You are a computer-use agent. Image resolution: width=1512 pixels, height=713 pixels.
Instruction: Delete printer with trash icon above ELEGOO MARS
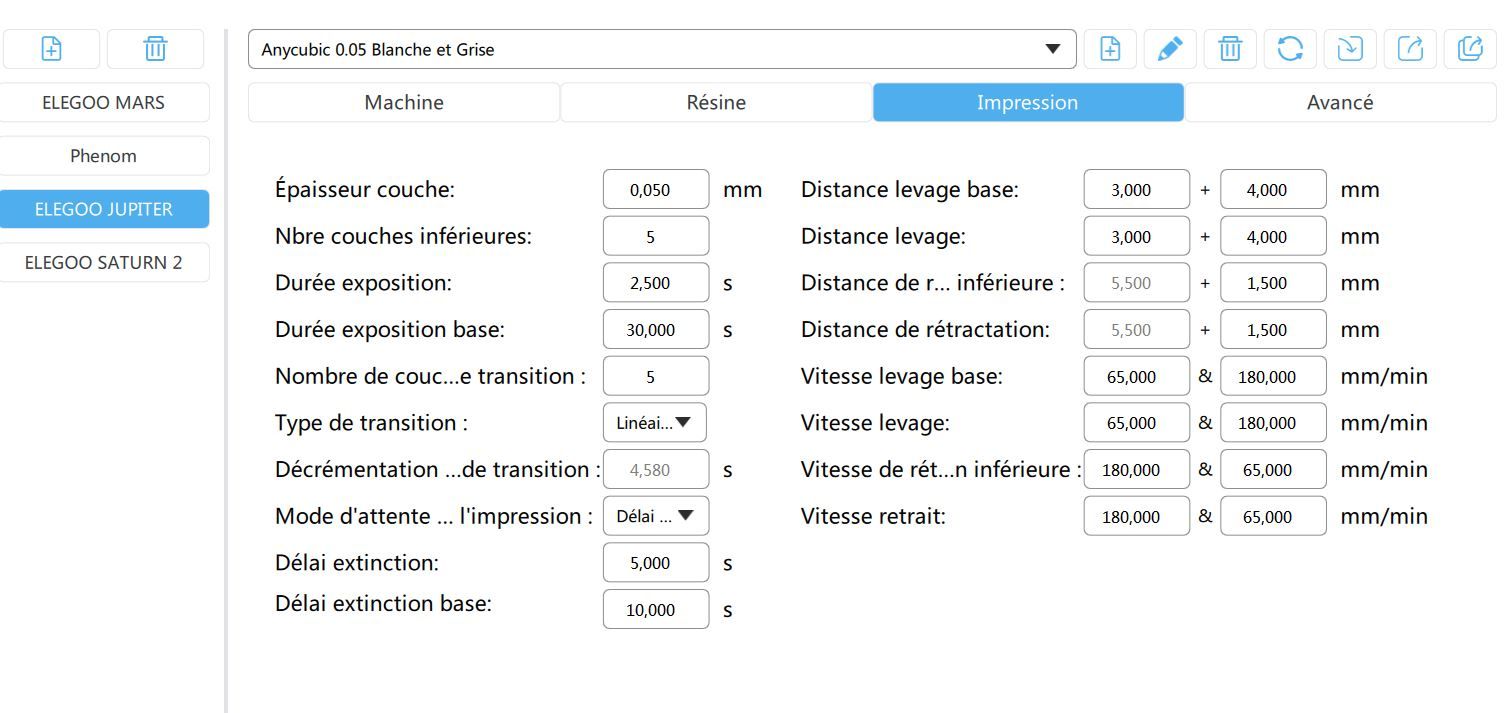coord(155,48)
